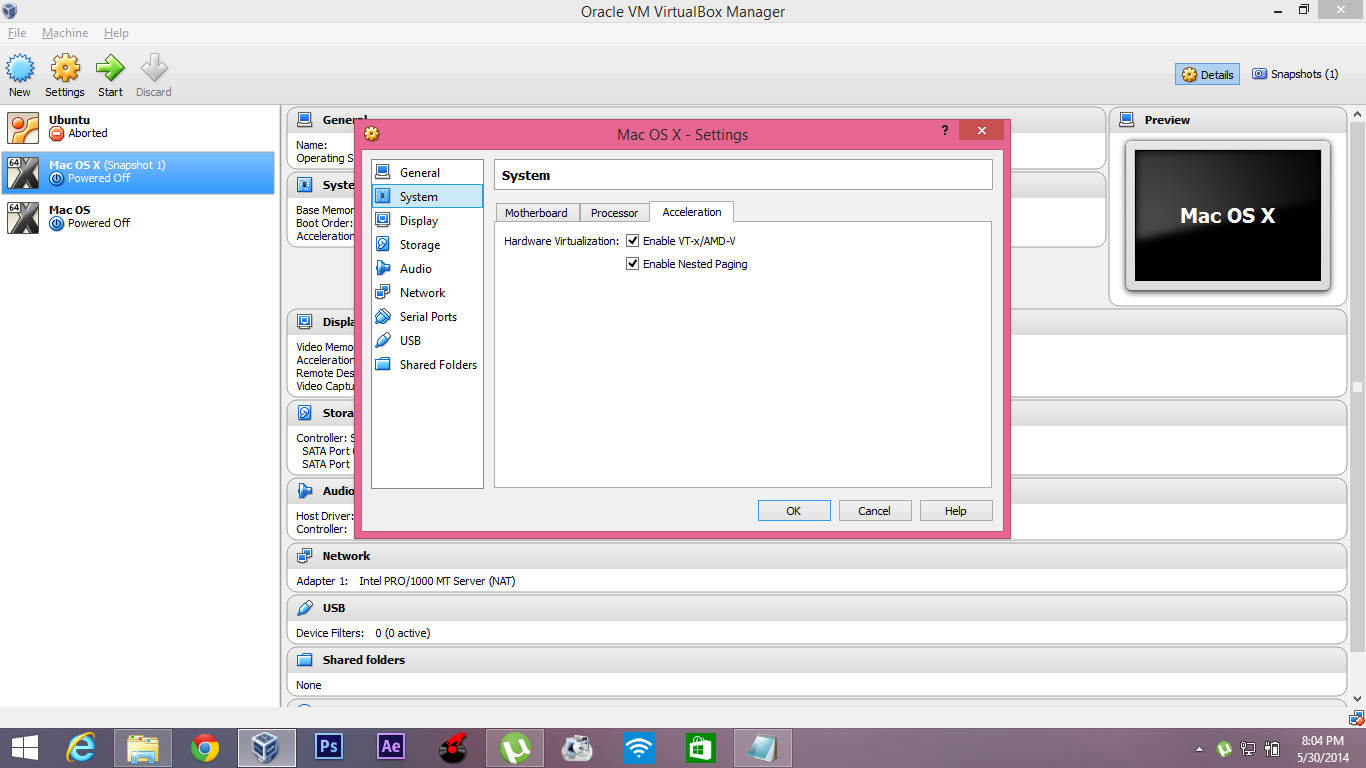
Task: Select Display in the settings sidebar
Action: coord(427,221)
